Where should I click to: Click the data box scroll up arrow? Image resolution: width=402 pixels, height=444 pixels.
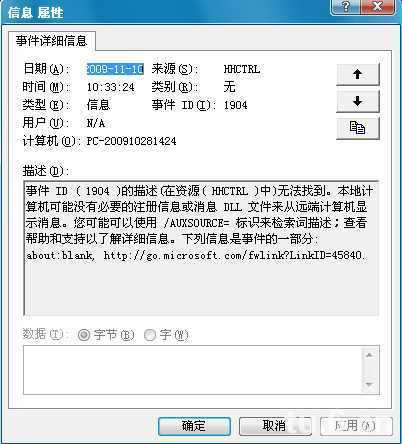click(369, 355)
